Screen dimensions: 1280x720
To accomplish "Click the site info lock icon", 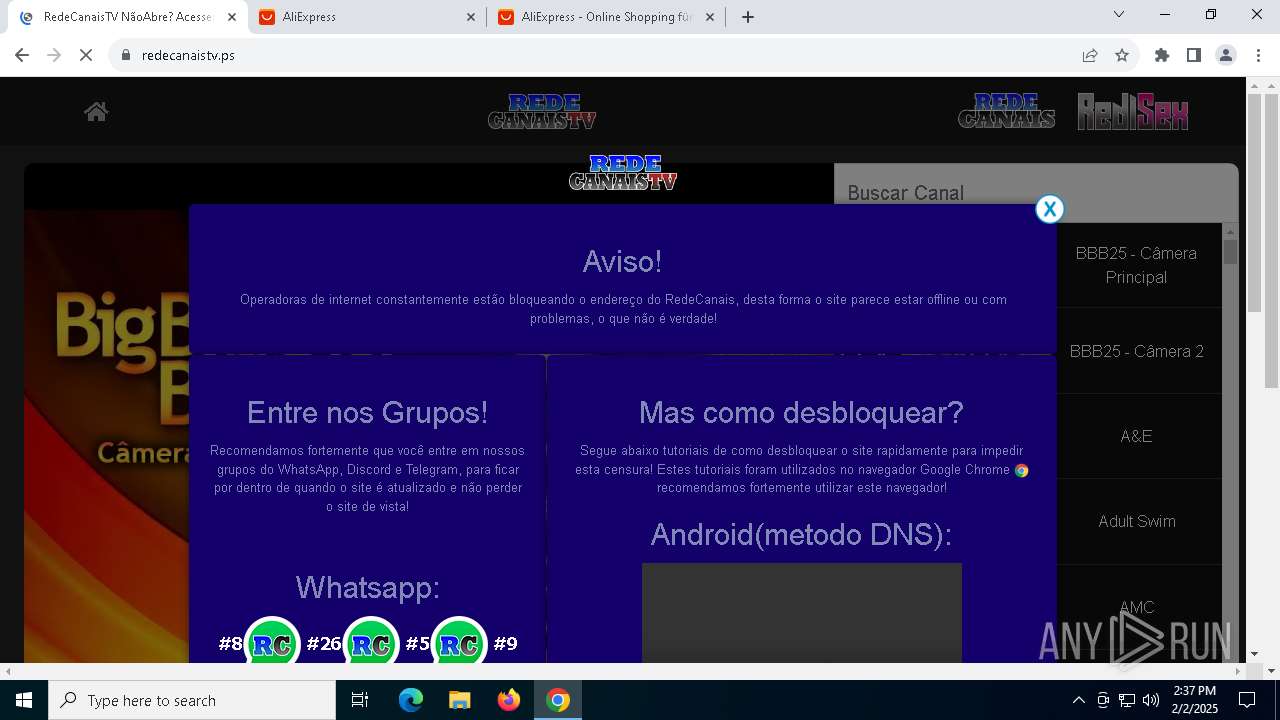I will pyautogui.click(x=125, y=55).
